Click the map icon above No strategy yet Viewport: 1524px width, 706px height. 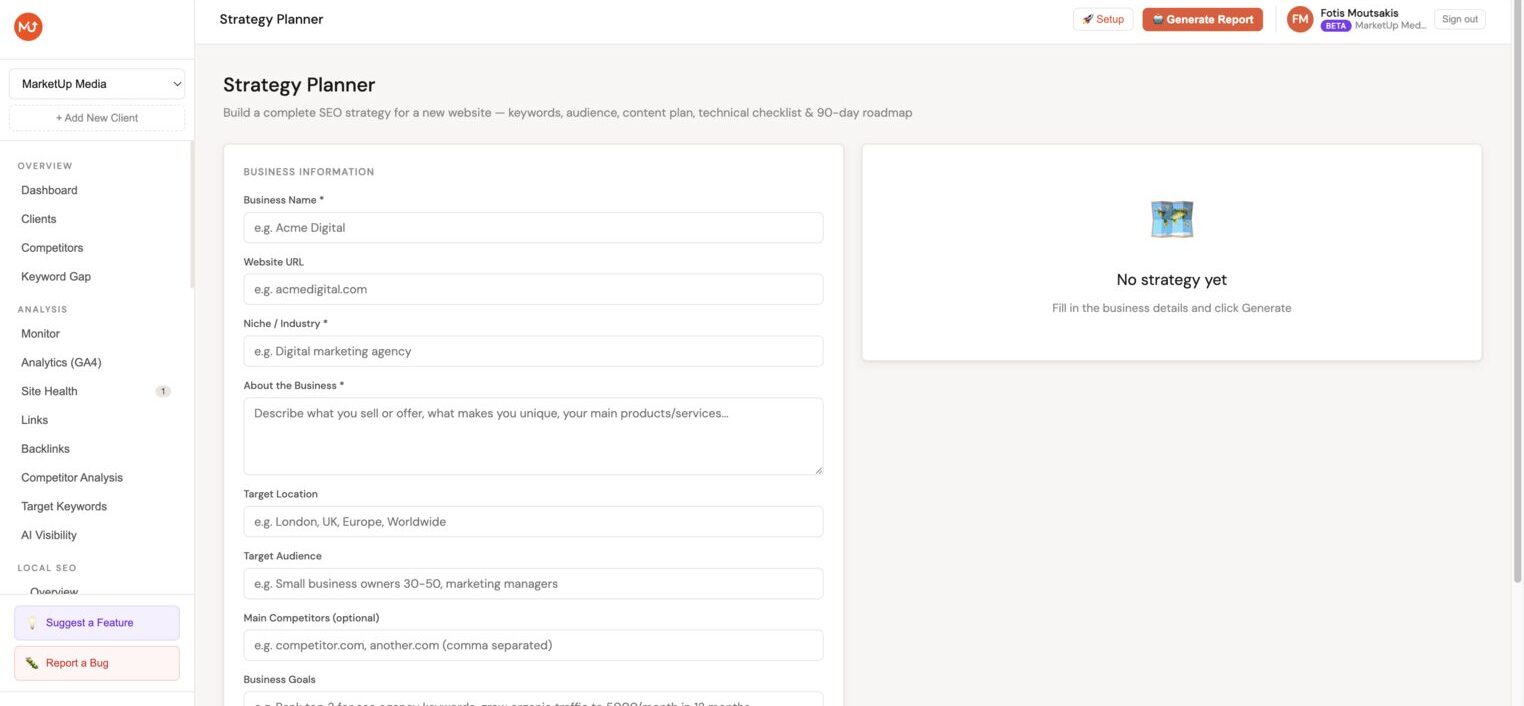pos(1172,218)
